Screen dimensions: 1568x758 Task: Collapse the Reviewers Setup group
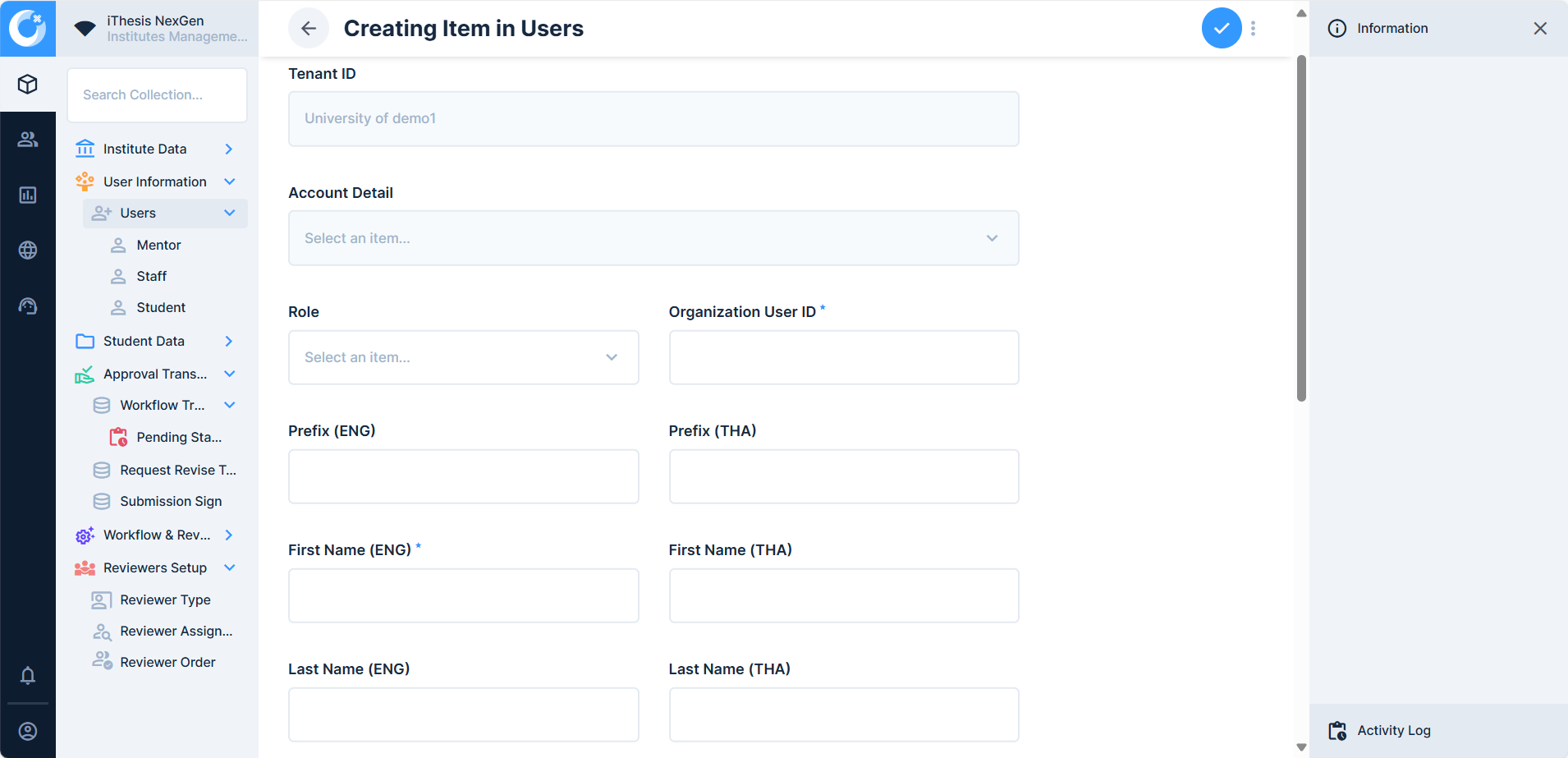230,567
